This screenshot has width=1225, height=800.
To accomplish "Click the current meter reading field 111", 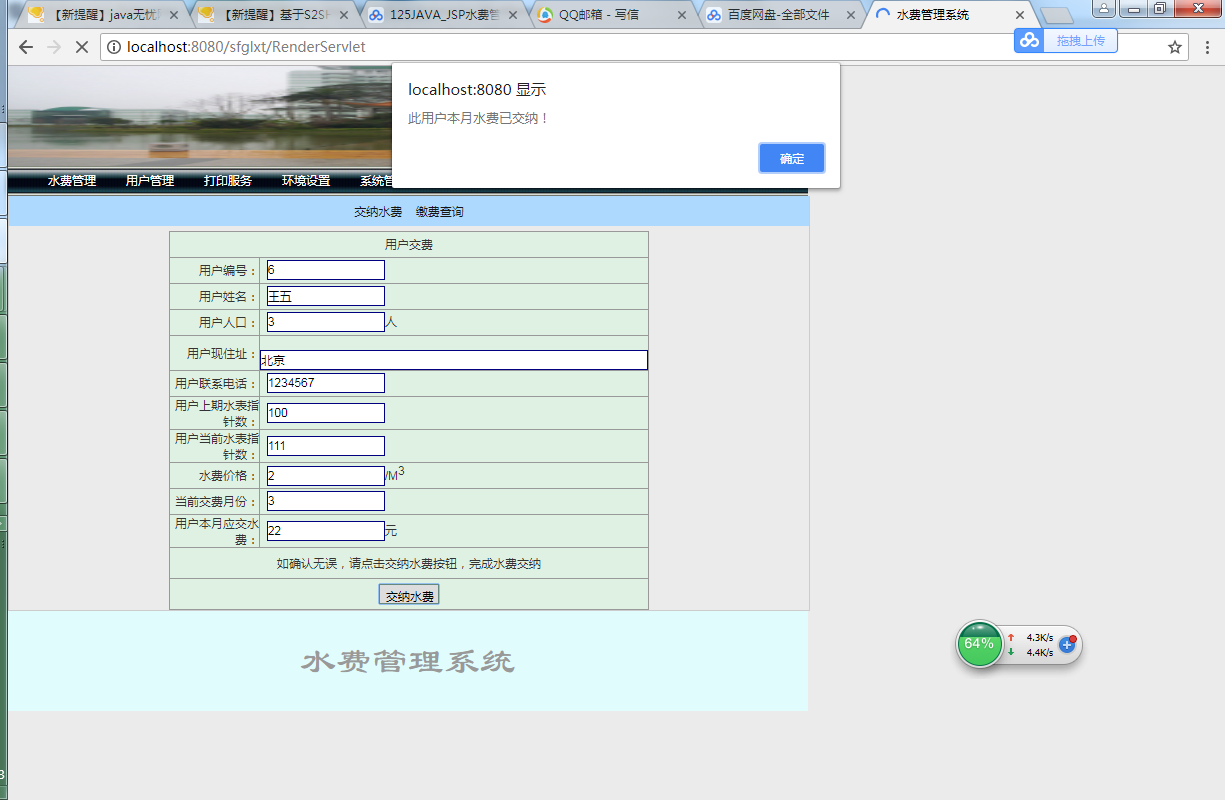I will tap(326, 446).
